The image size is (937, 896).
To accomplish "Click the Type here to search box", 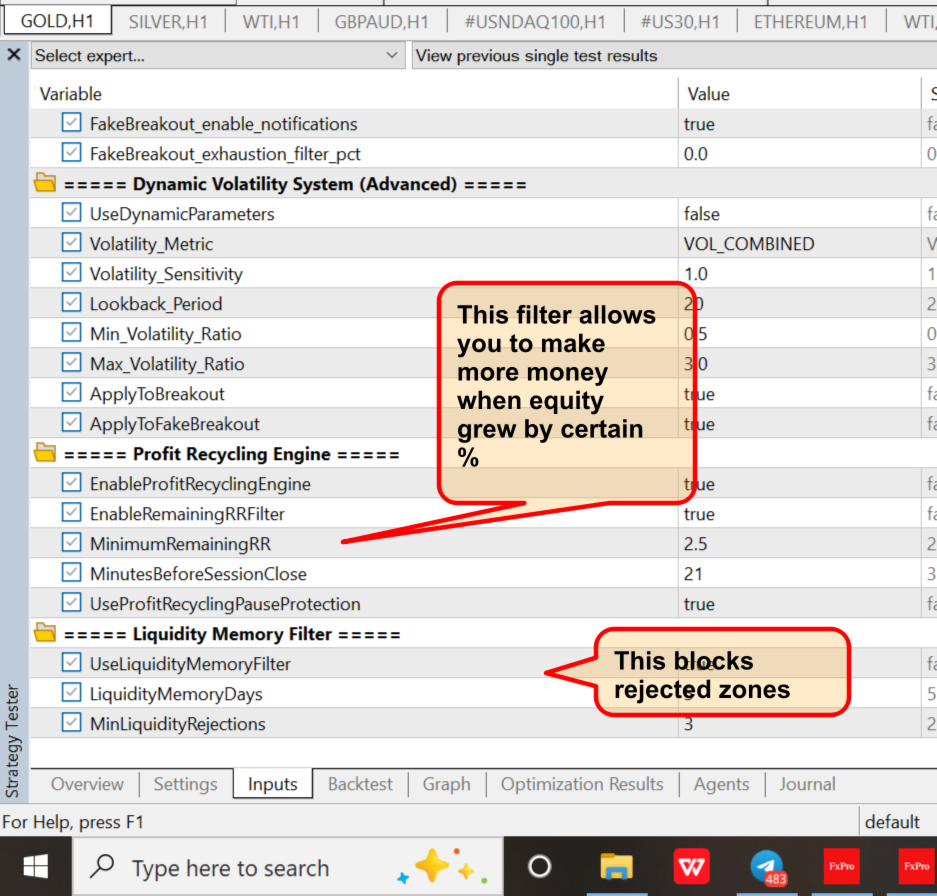I will click(x=288, y=867).
